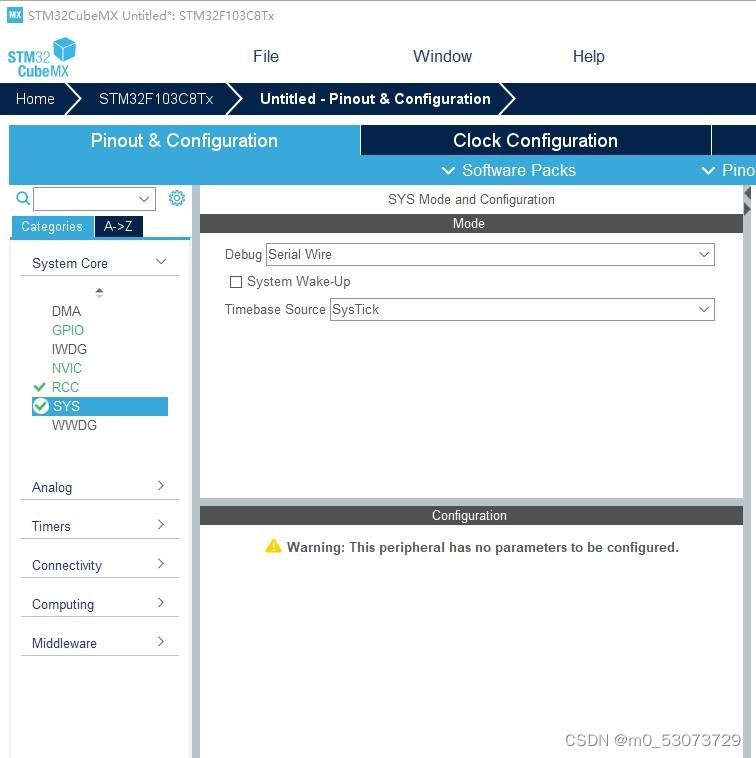The height and width of the screenshot is (758, 756).
Task: Click the Timebase Source label
Action: pyautogui.click(x=275, y=309)
